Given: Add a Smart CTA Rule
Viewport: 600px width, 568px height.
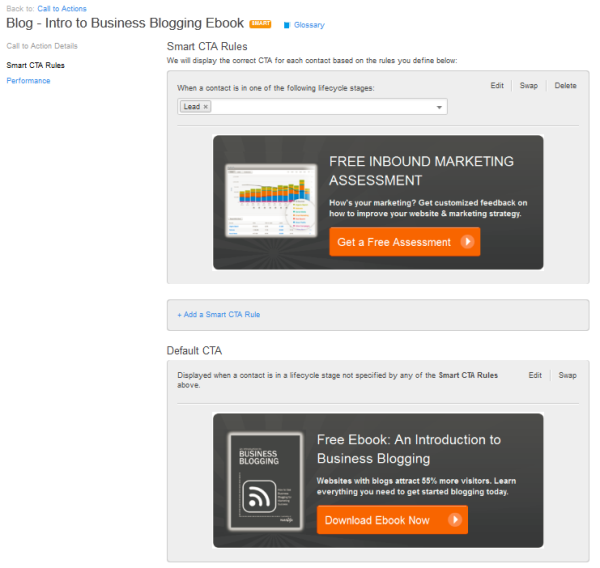Looking at the screenshot, I should tap(219, 315).
